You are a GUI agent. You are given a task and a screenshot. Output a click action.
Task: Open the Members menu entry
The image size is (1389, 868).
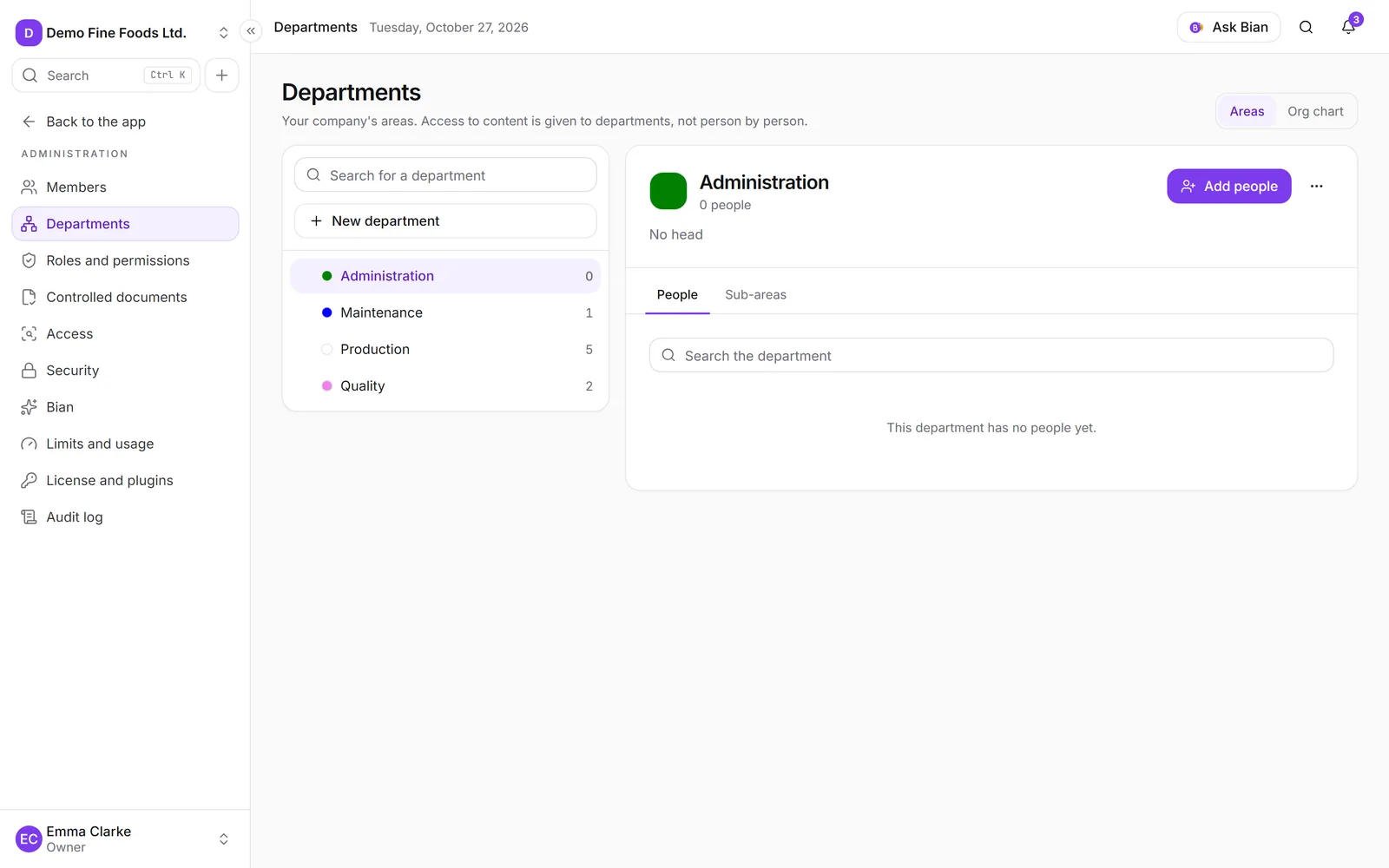point(125,187)
